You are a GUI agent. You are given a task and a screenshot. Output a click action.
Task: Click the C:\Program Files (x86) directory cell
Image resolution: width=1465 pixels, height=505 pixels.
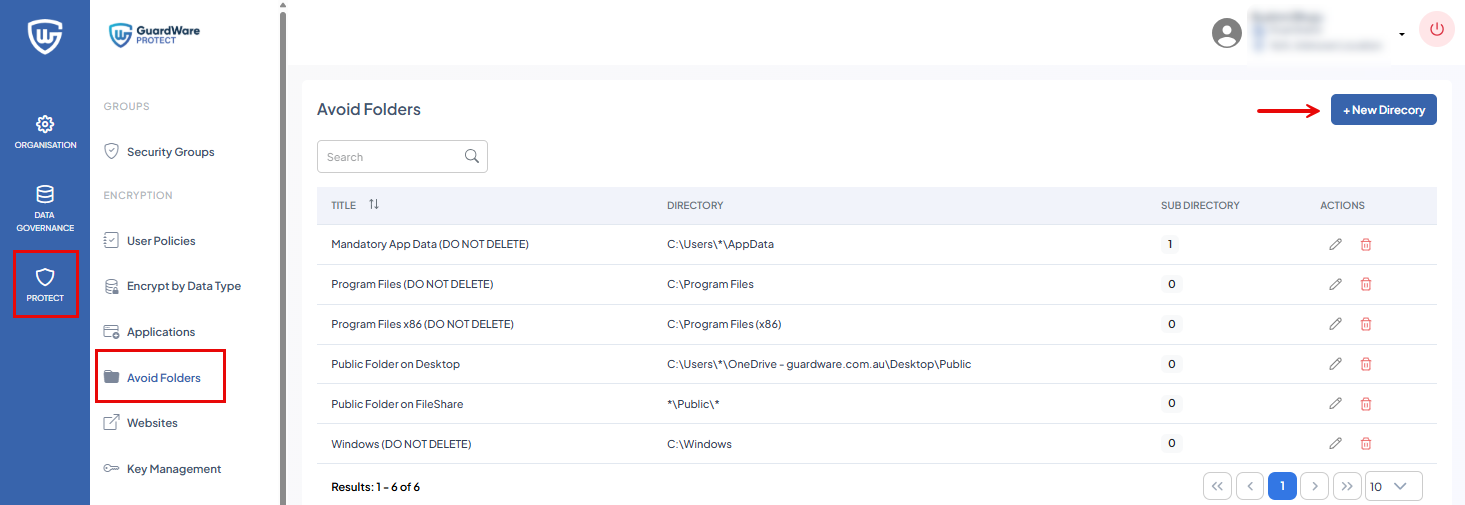click(x=724, y=324)
